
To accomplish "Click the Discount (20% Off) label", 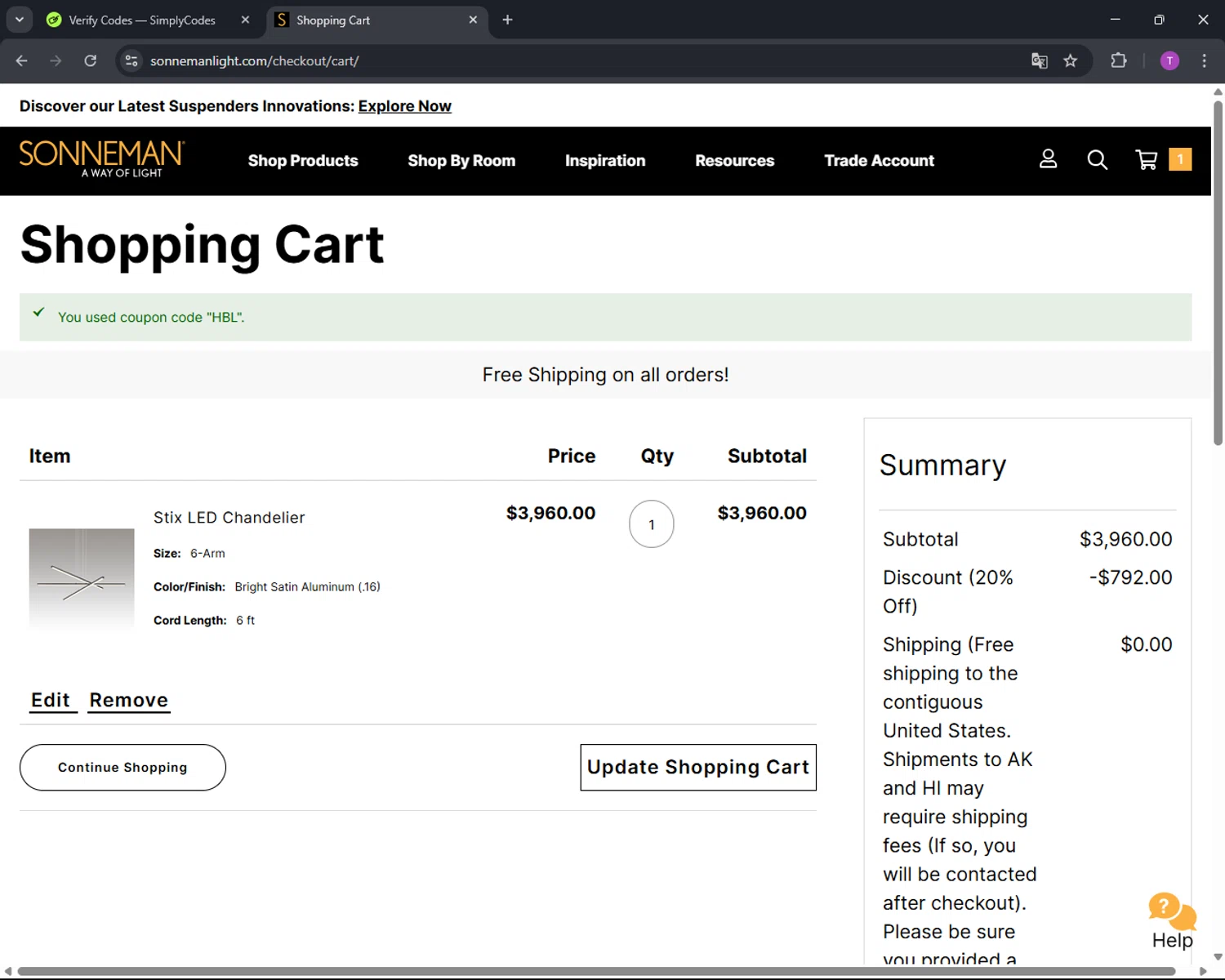I will pos(947,591).
